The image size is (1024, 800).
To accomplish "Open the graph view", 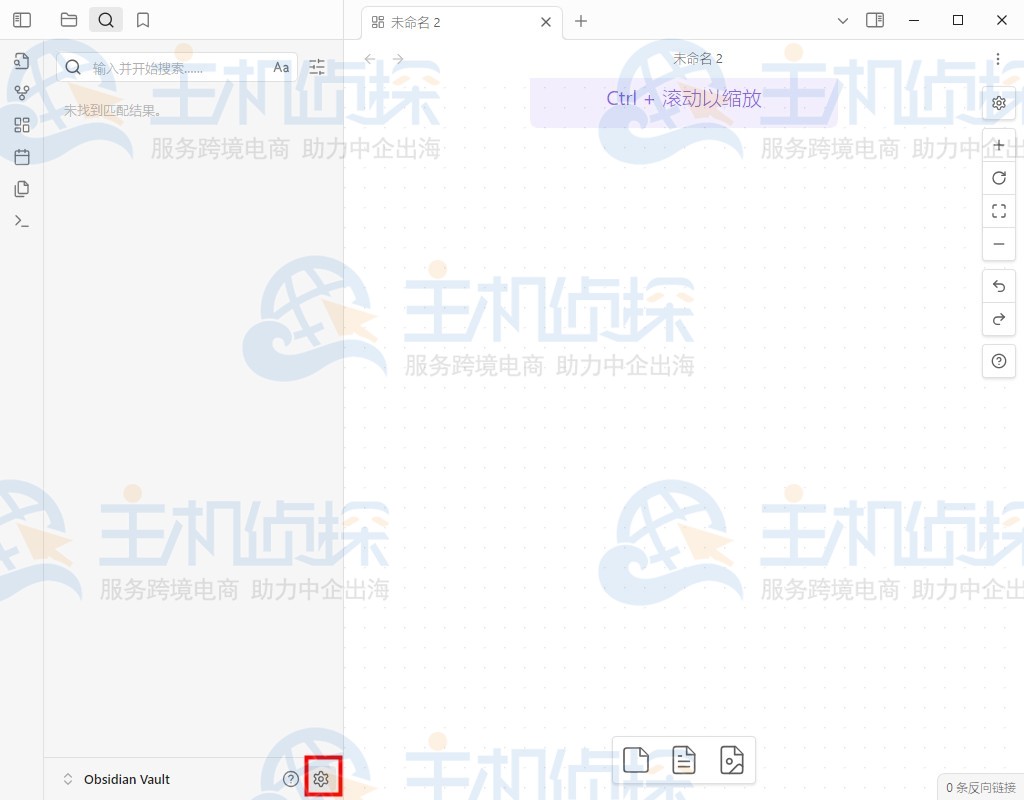I will (x=22, y=92).
